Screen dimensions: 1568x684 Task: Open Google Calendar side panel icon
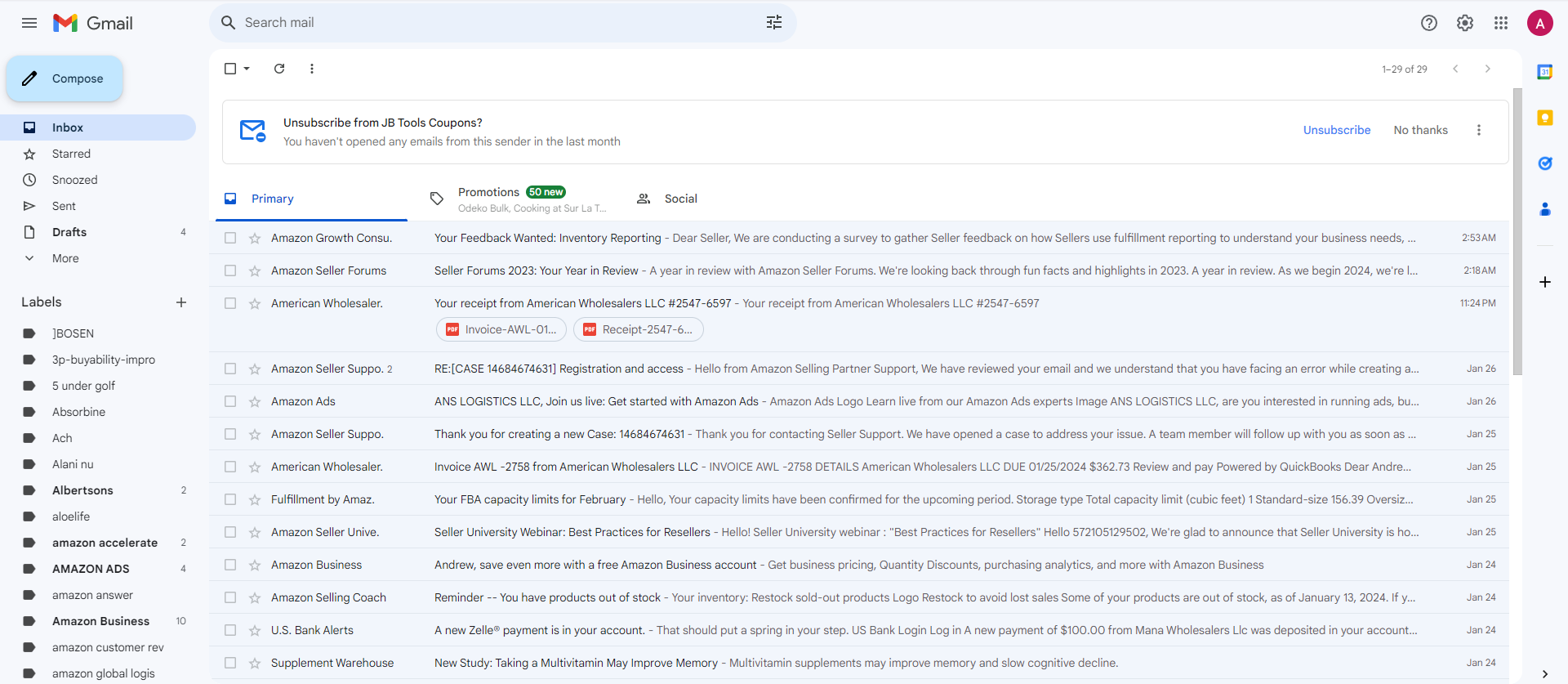click(1545, 72)
